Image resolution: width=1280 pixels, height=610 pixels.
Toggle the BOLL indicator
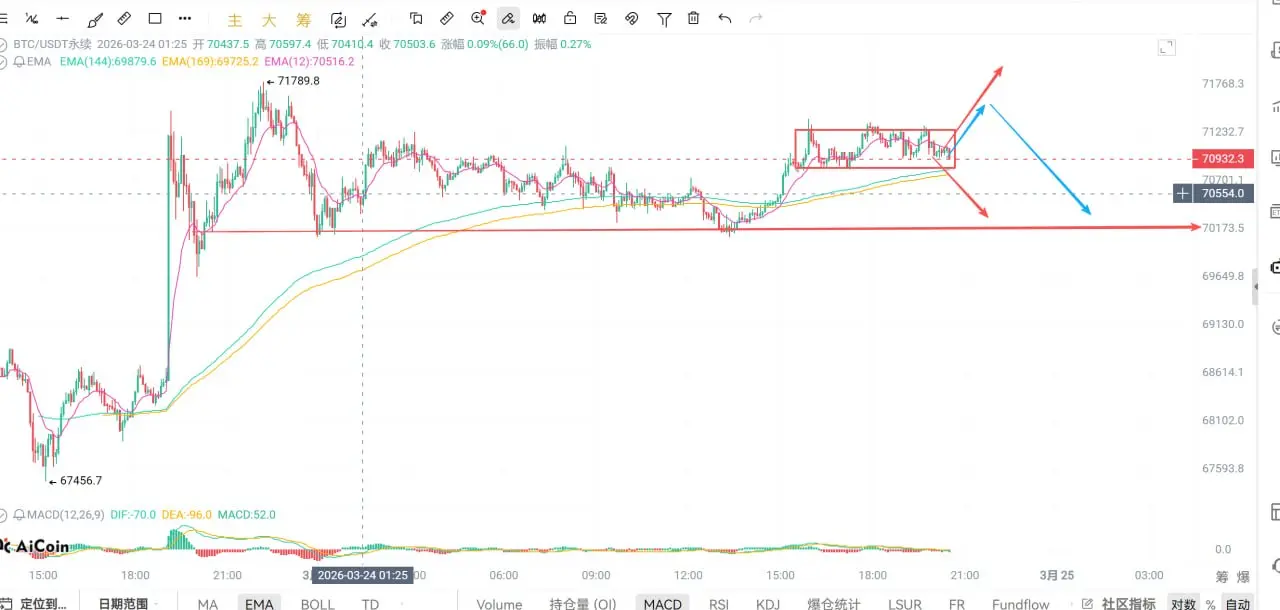(x=318, y=604)
